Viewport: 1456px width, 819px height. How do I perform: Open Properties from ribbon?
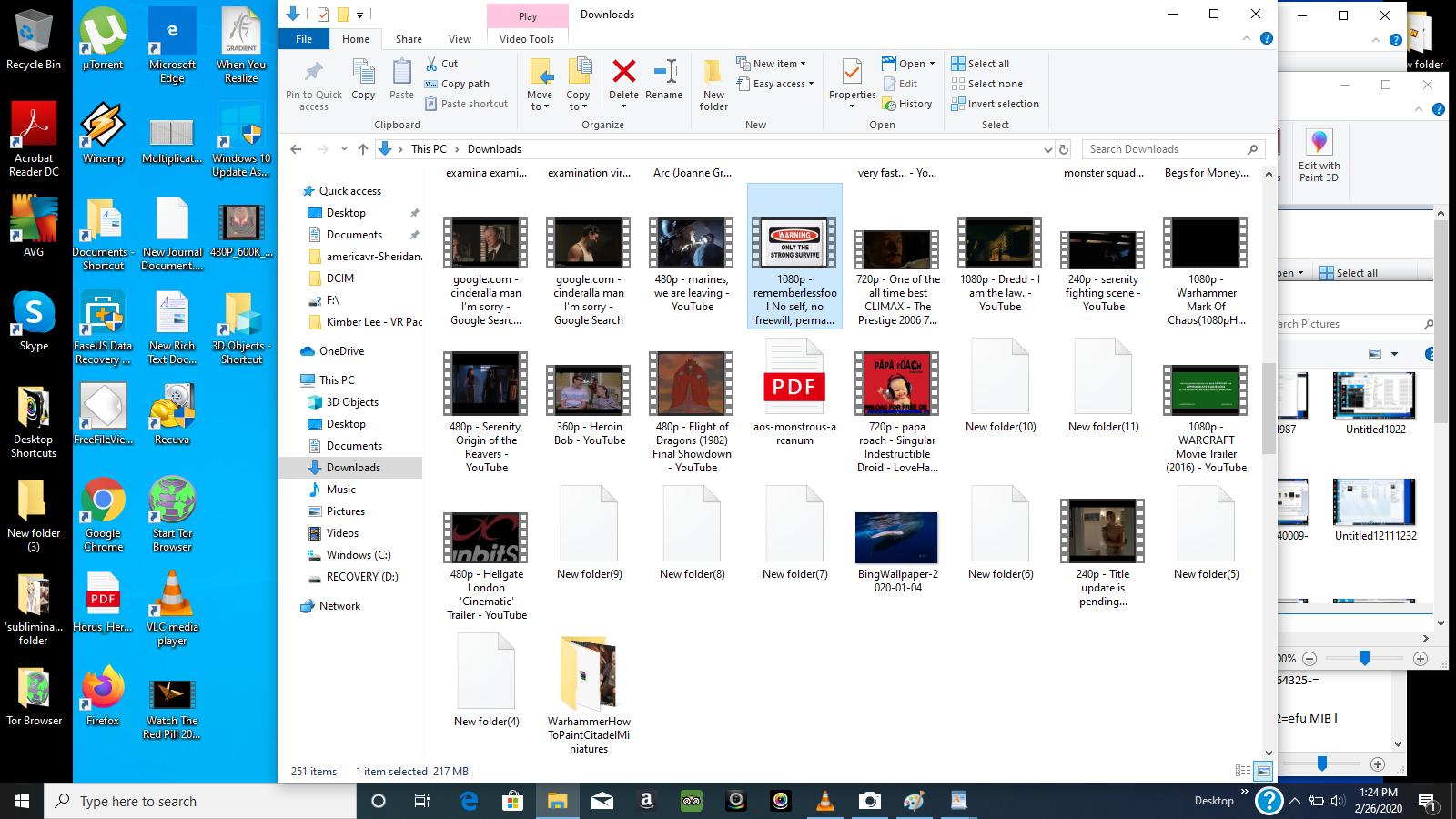pos(852,84)
